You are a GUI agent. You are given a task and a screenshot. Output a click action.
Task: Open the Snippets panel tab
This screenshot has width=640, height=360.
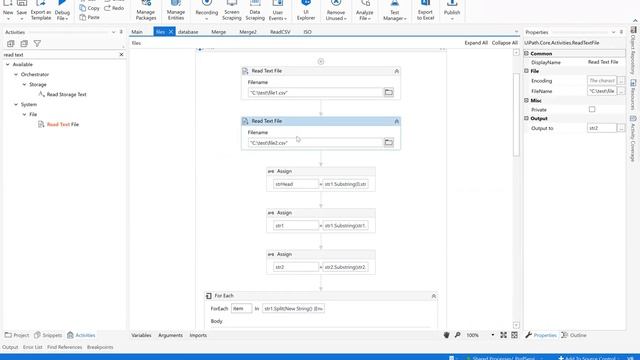click(x=48, y=335)
